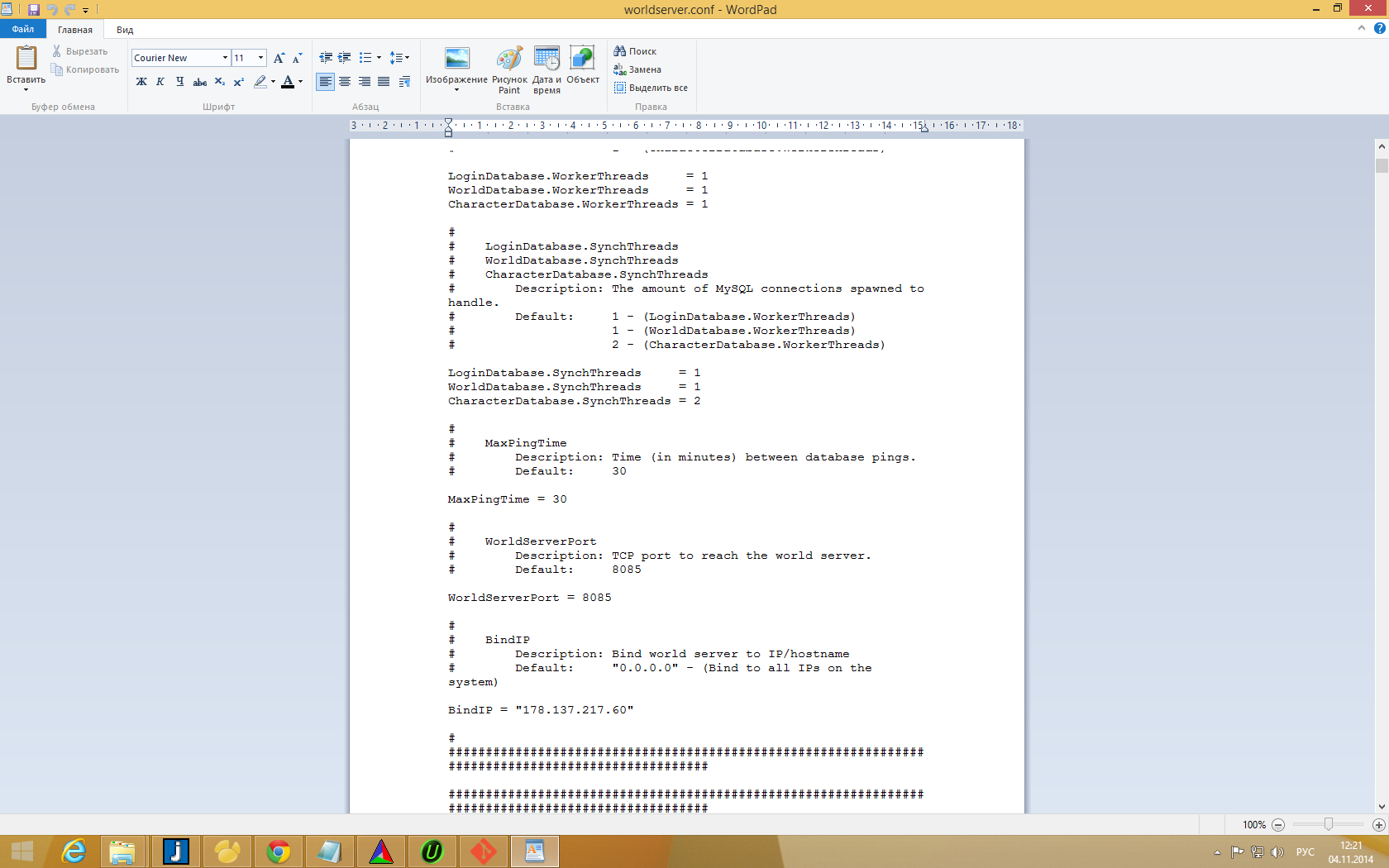Screen dimensions: 1389x868
Task: Click the zoom slider handle
Action: click(x=1328, y=824)
